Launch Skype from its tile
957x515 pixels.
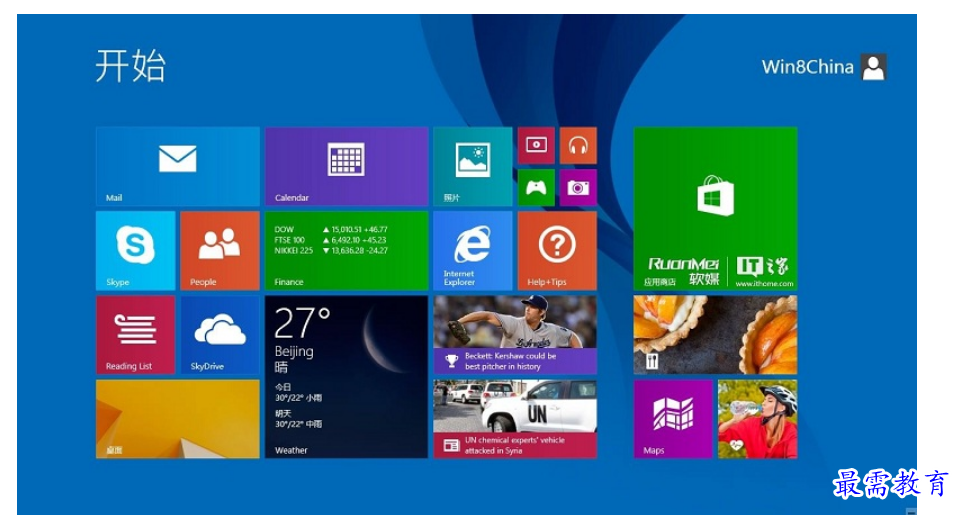pyautogui.click(x=135, y=250)
